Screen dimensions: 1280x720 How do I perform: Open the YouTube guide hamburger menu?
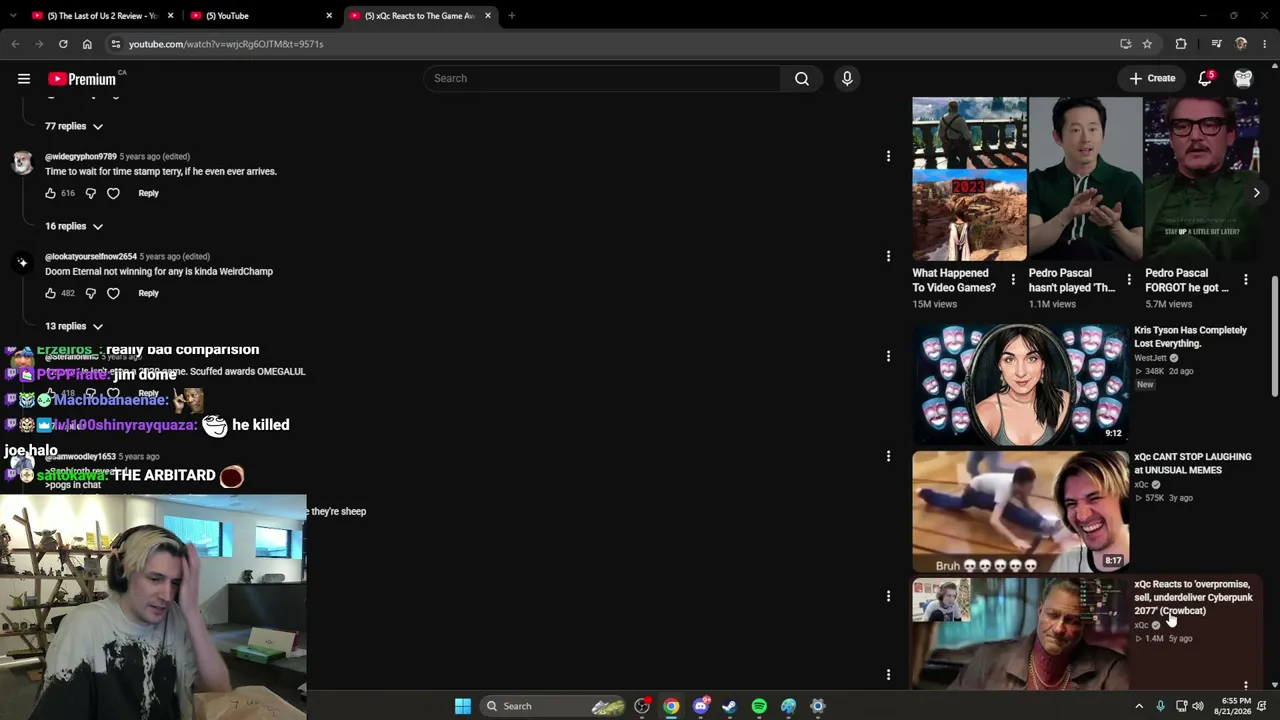[24, 79]
